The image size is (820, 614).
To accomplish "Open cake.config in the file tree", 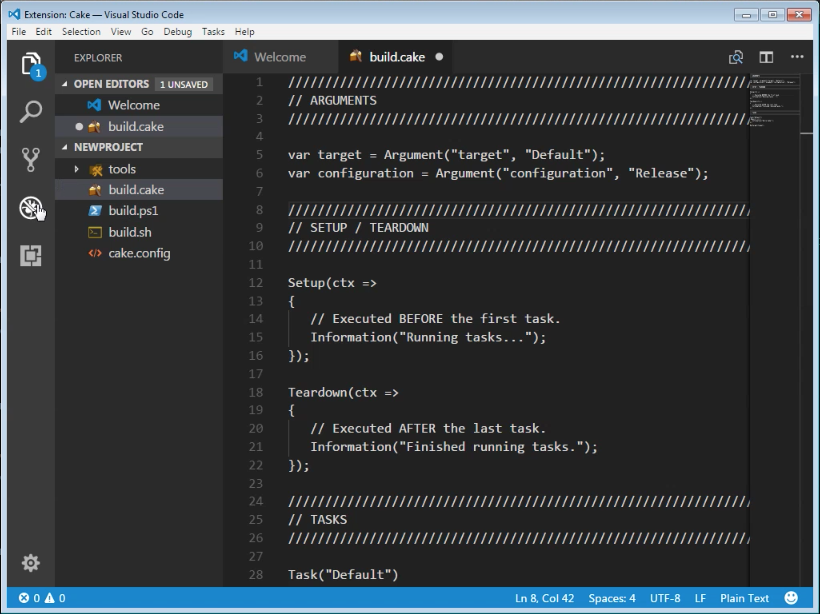I will point(139,253).
